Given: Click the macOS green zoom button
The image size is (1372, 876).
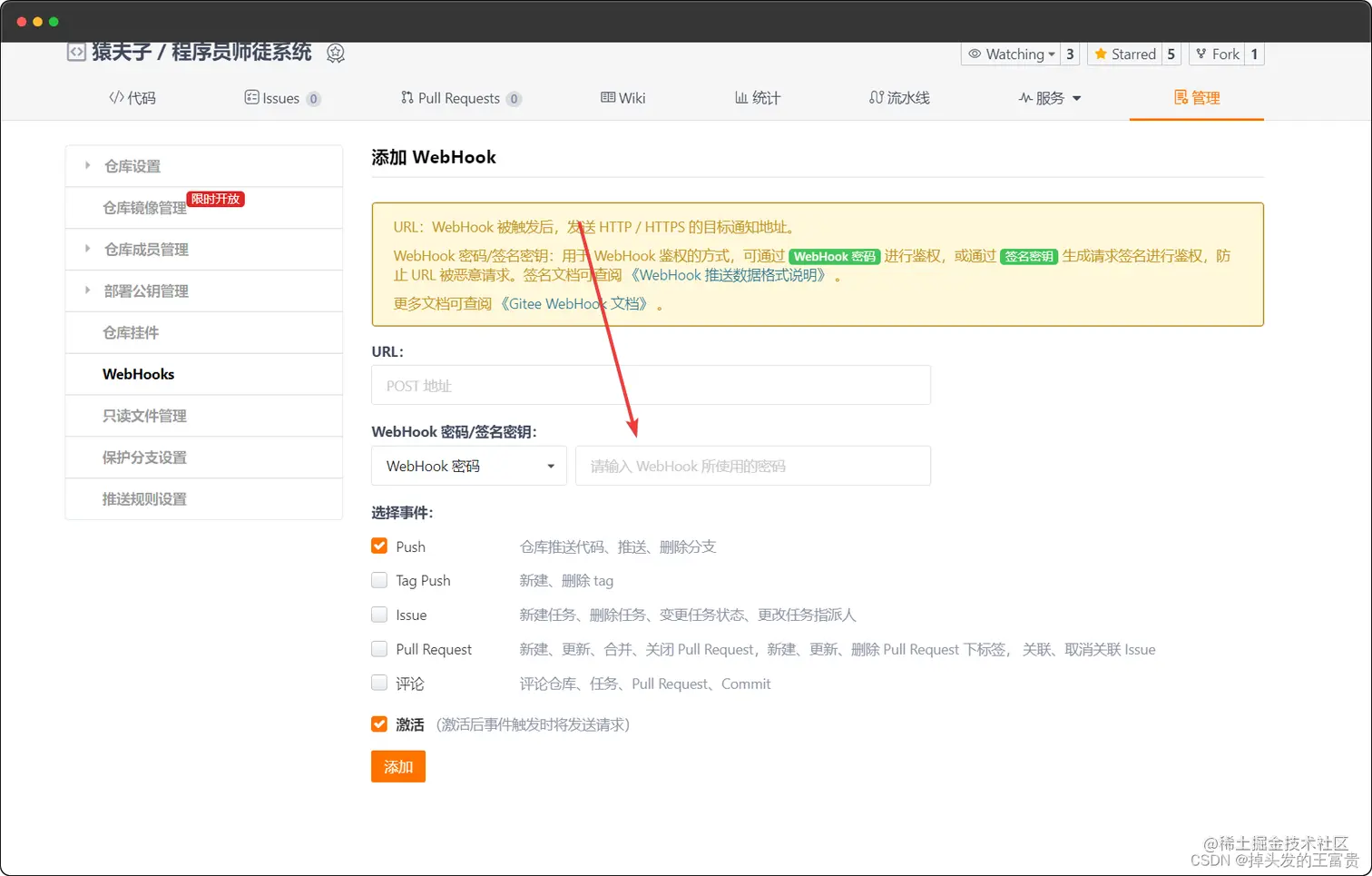Looking at the screenshot, I should coord(54,22).
